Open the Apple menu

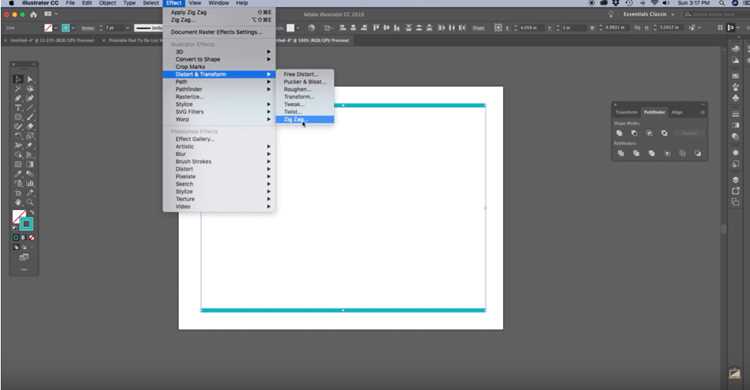[x=11, y=3]
